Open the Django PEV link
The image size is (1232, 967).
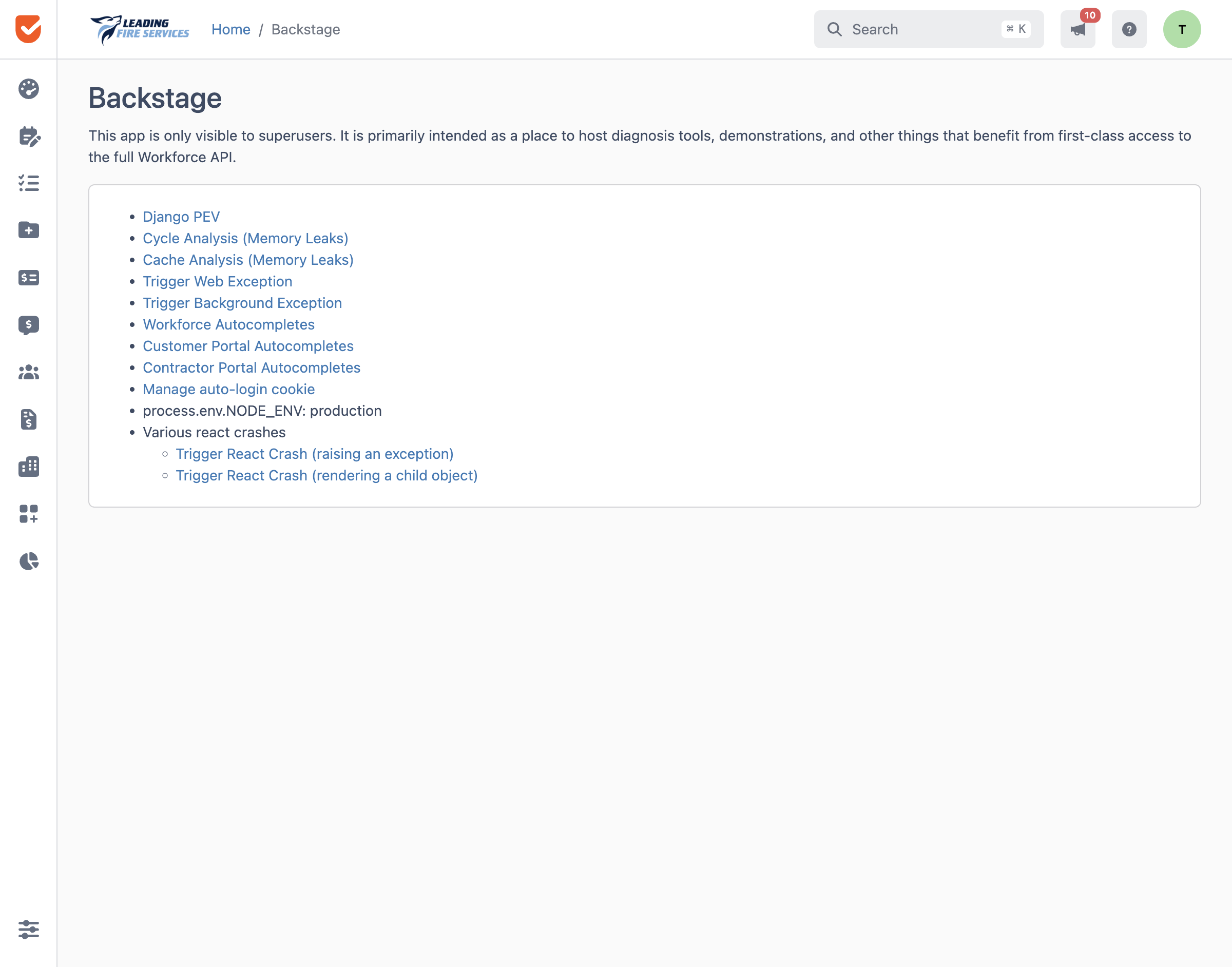point(181,217)
